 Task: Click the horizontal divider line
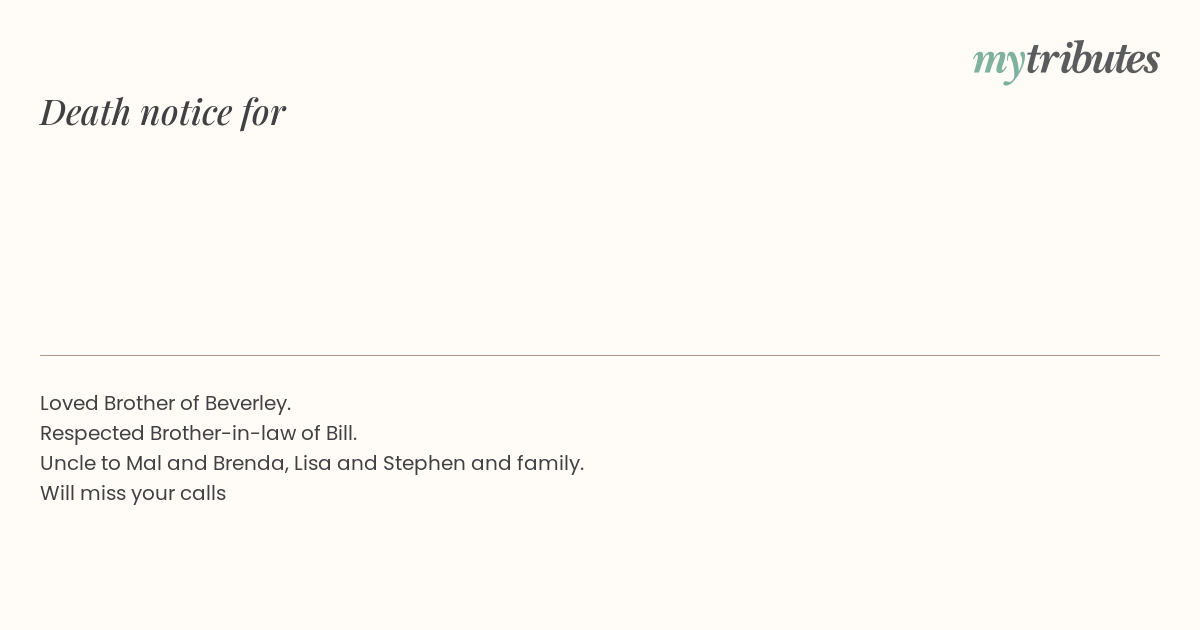[600, 355]
